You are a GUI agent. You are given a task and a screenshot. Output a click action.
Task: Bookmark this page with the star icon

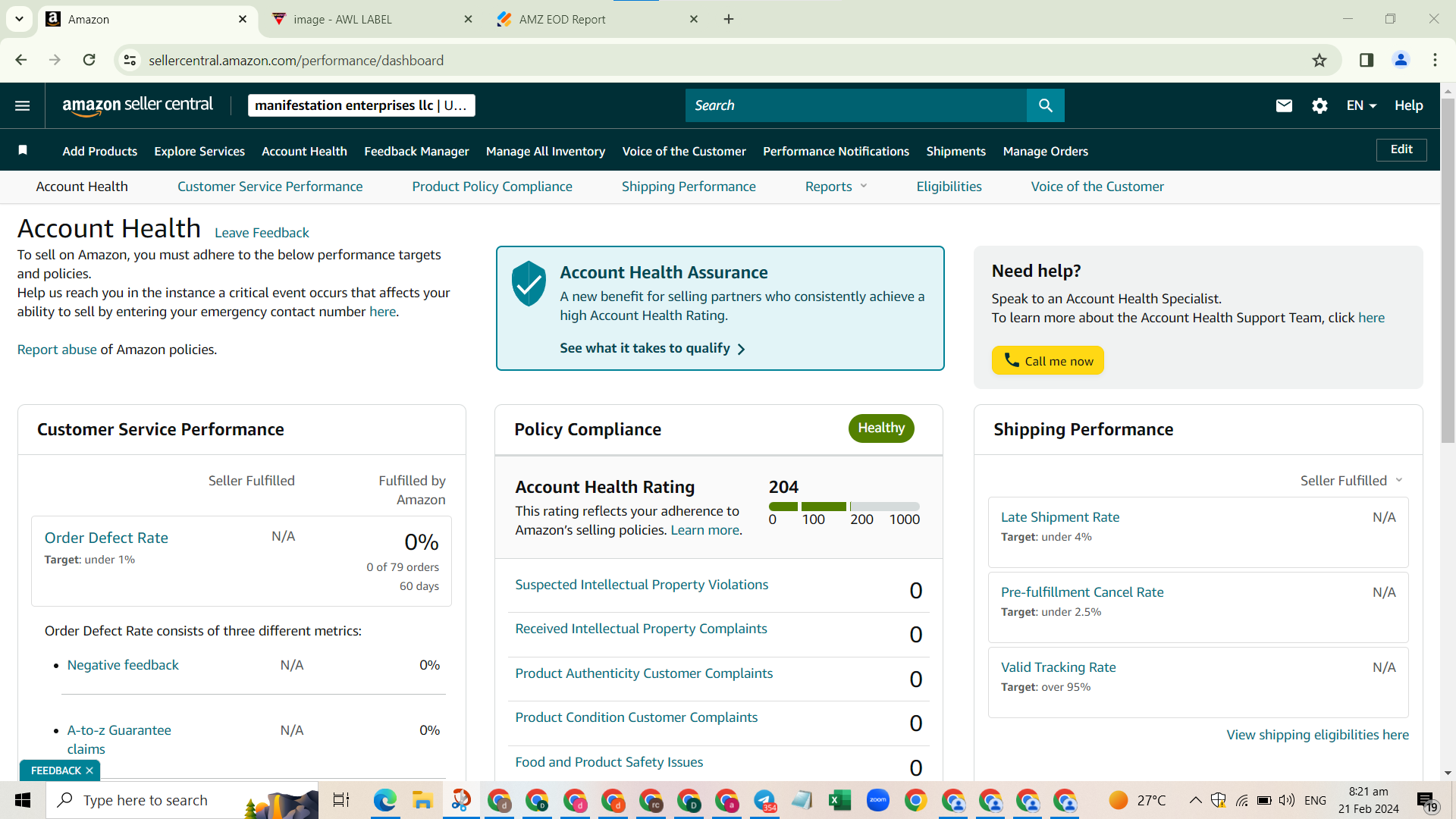click(1319, 60)
